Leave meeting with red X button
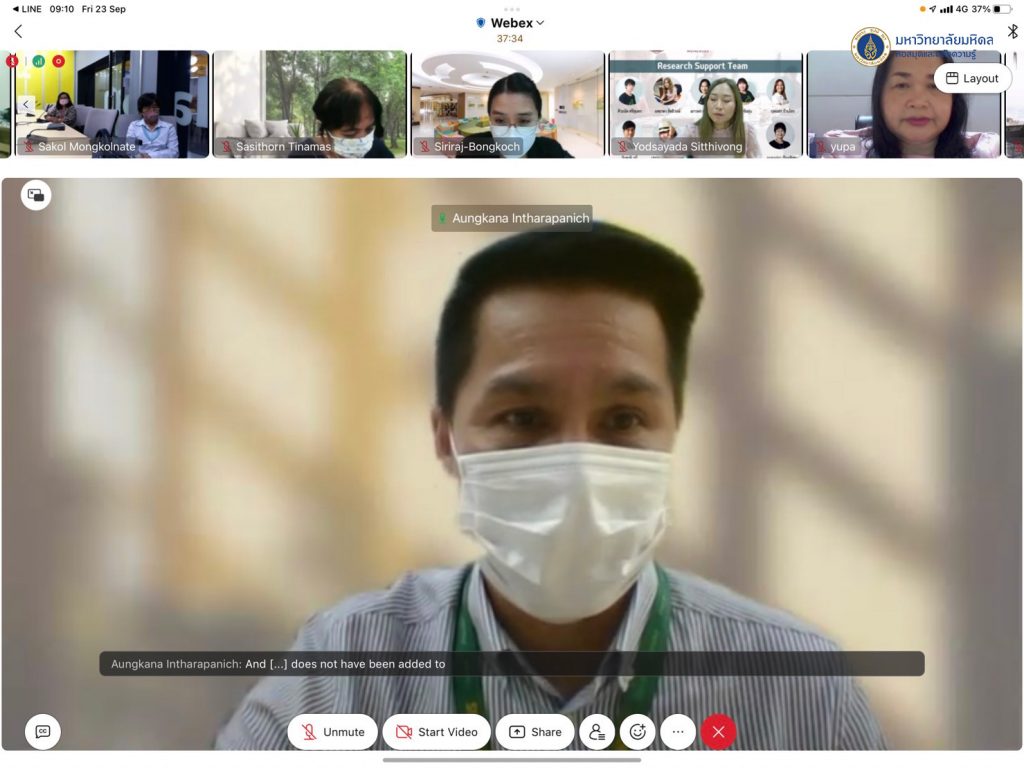The image size is (1024, 768). point(718,732)
